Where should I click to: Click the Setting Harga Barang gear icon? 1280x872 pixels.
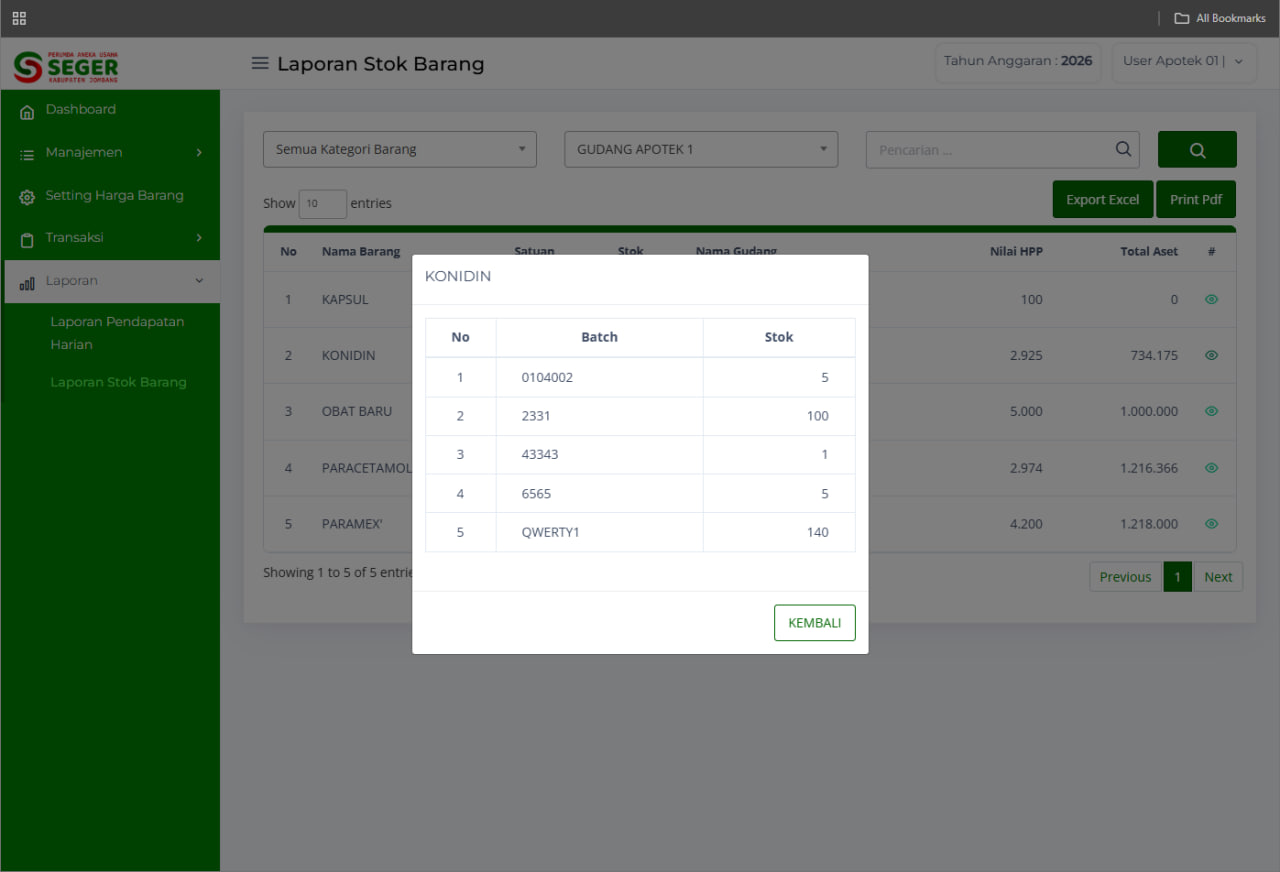tap(27, 197)
